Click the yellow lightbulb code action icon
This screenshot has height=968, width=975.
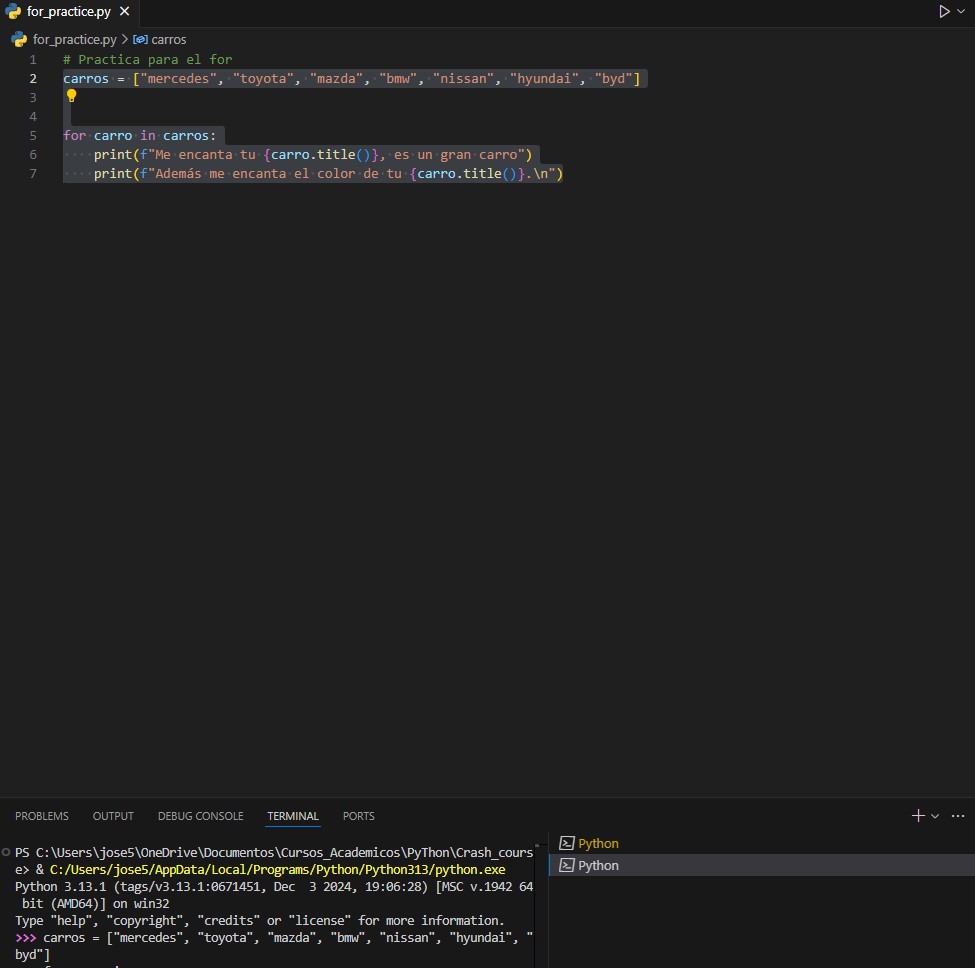(71, 97)
